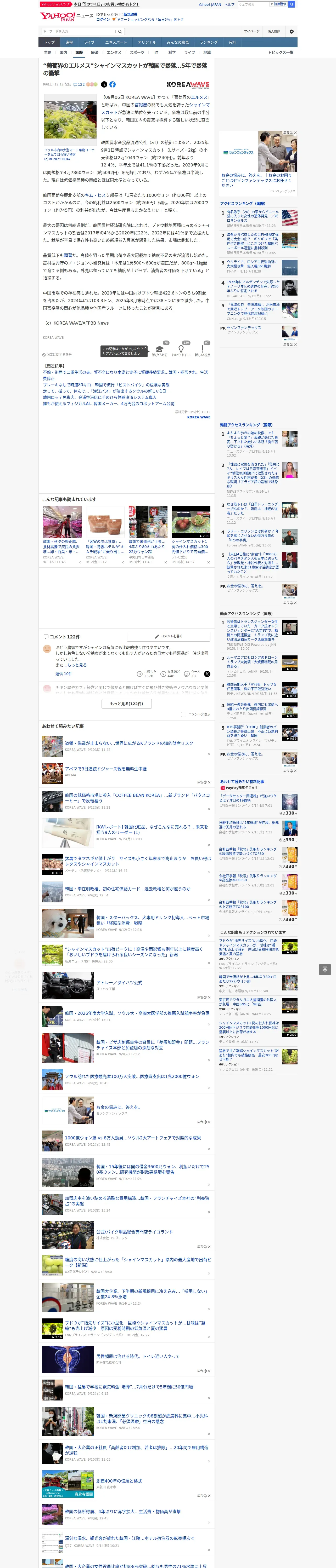Open the 'トピックス一覧' link
This screenshot has height=1568, width=336.
(281, 52)
